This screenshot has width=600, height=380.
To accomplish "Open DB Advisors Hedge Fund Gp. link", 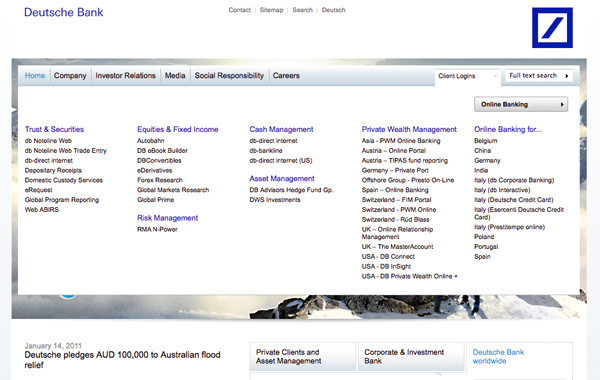I will click(x=291, y=190).
